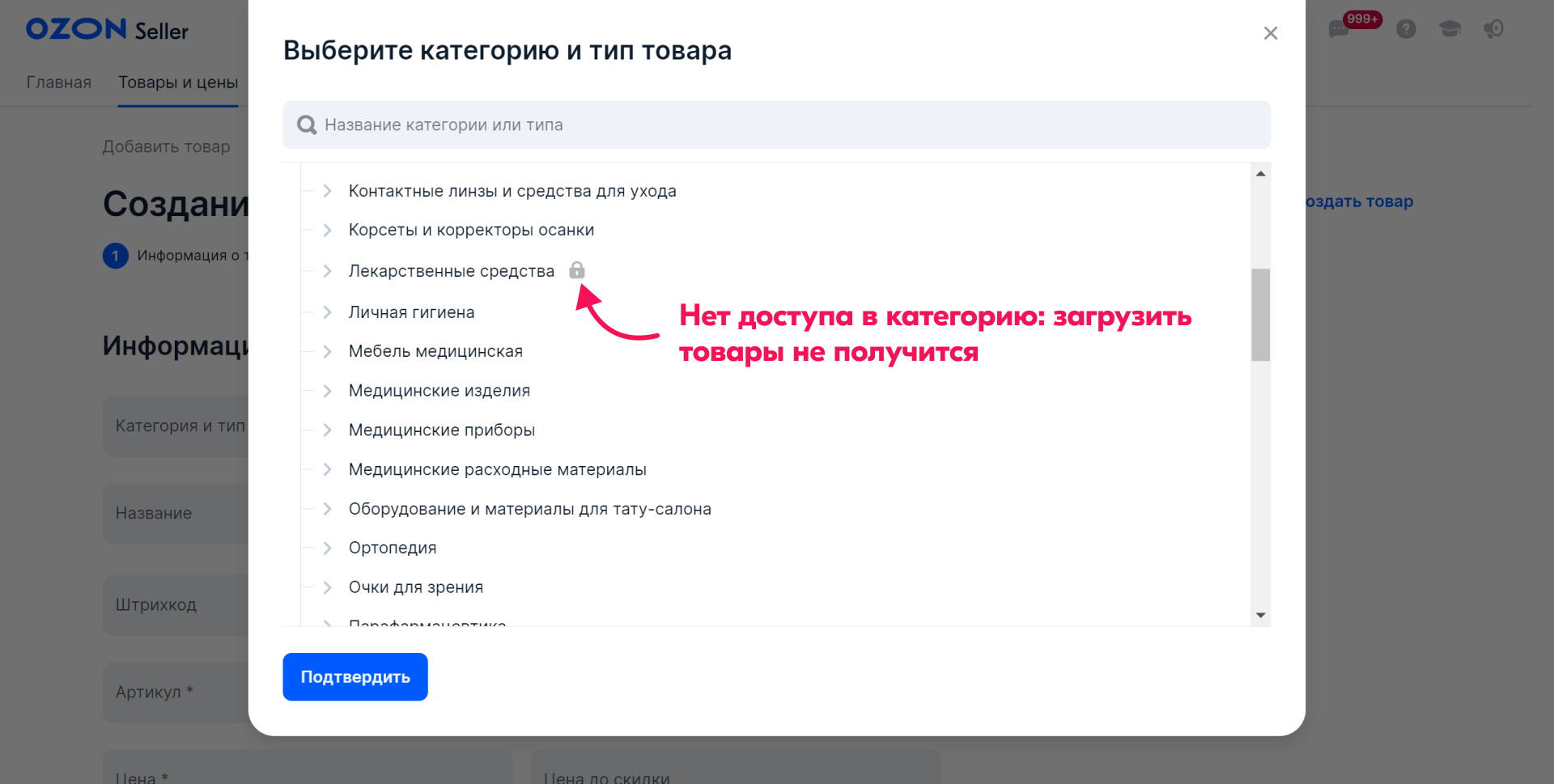Image resolution: width=1554 pixels, height=784 pixels.
Task: Open messages icon with 999+ badge
Action: tap(1340, 29)
